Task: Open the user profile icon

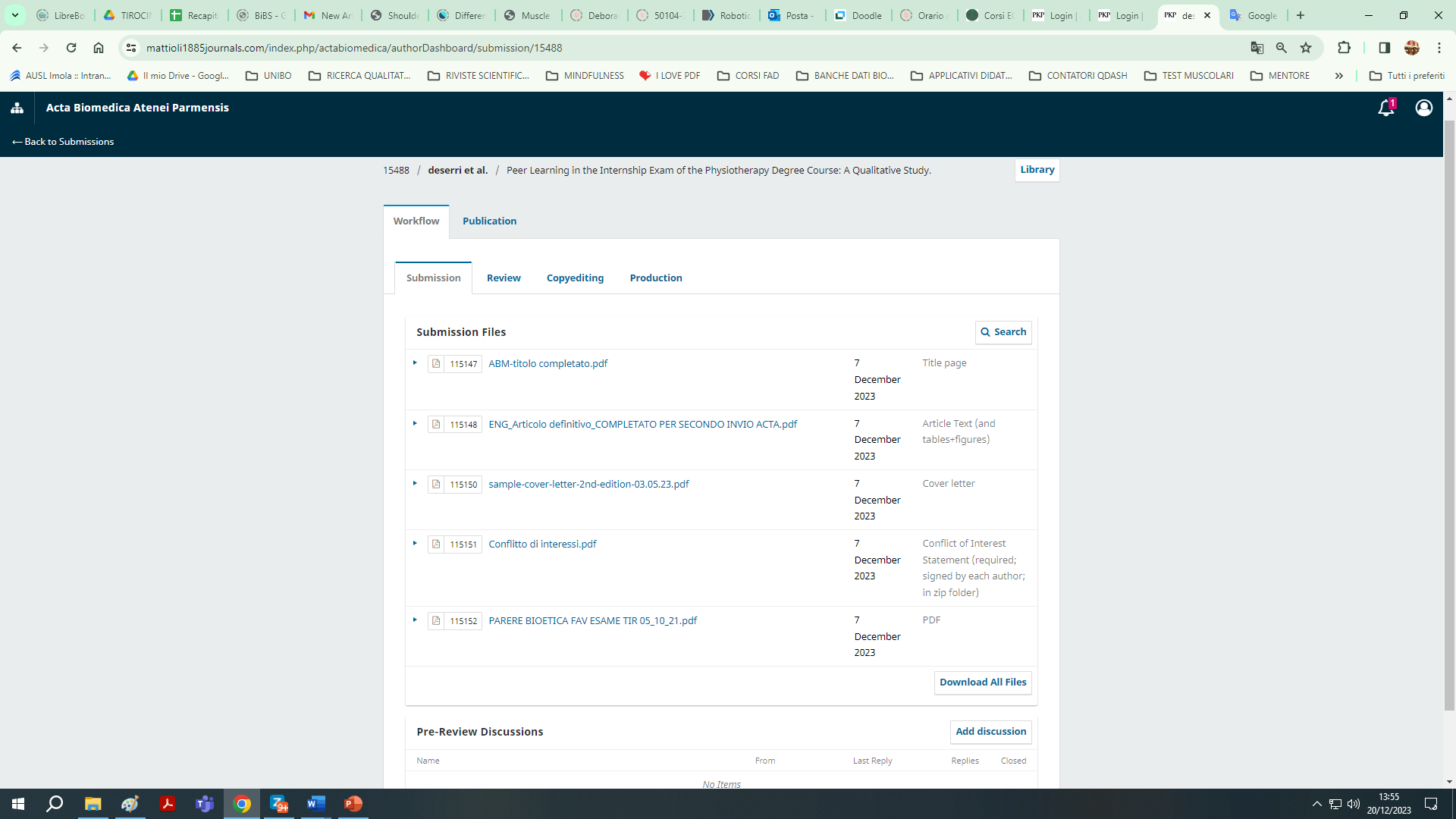Action: coord(1423,108)
